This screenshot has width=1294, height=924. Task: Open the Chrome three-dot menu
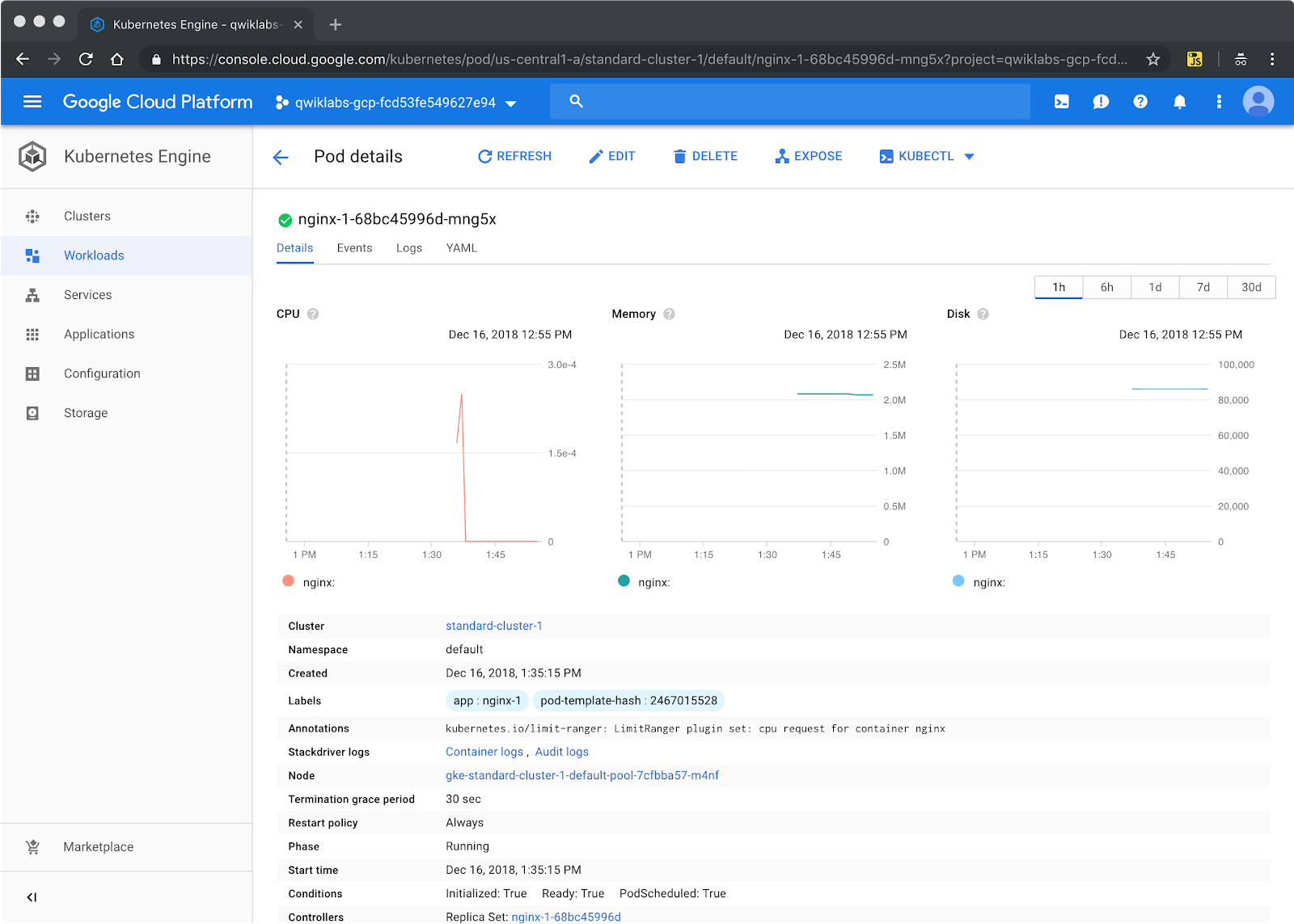coord(1272,59)
